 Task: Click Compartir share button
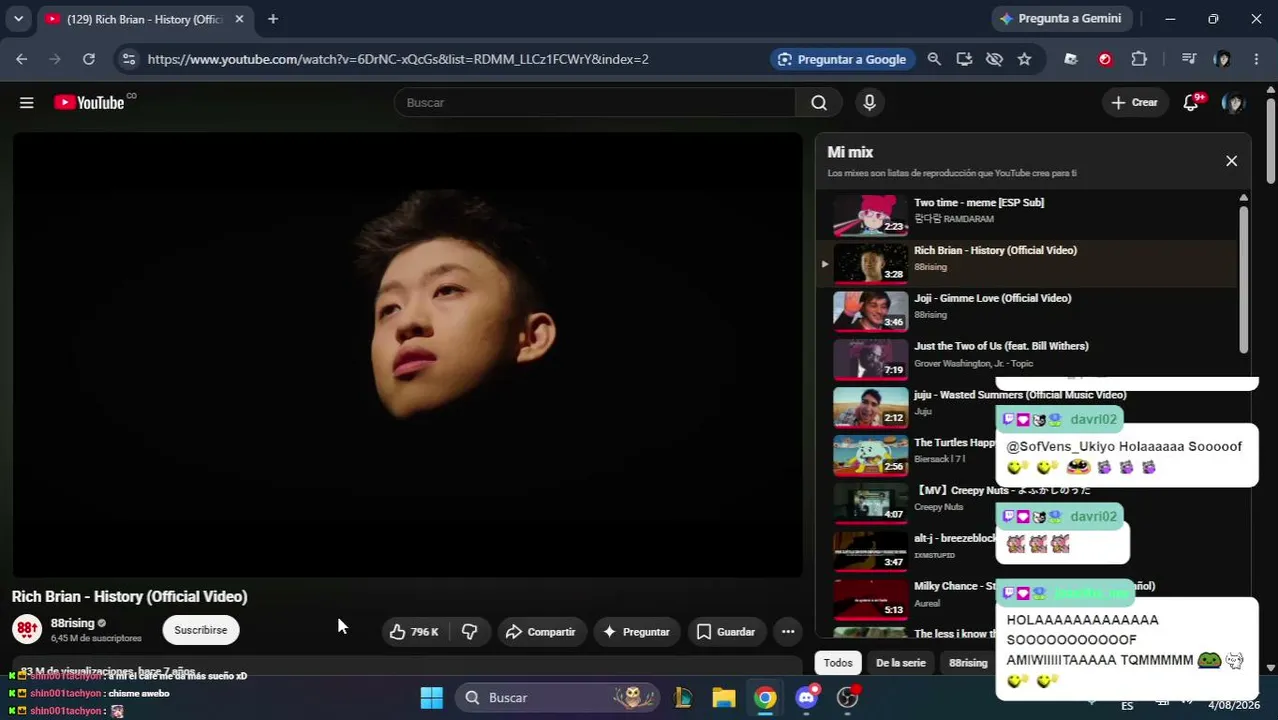541,631
